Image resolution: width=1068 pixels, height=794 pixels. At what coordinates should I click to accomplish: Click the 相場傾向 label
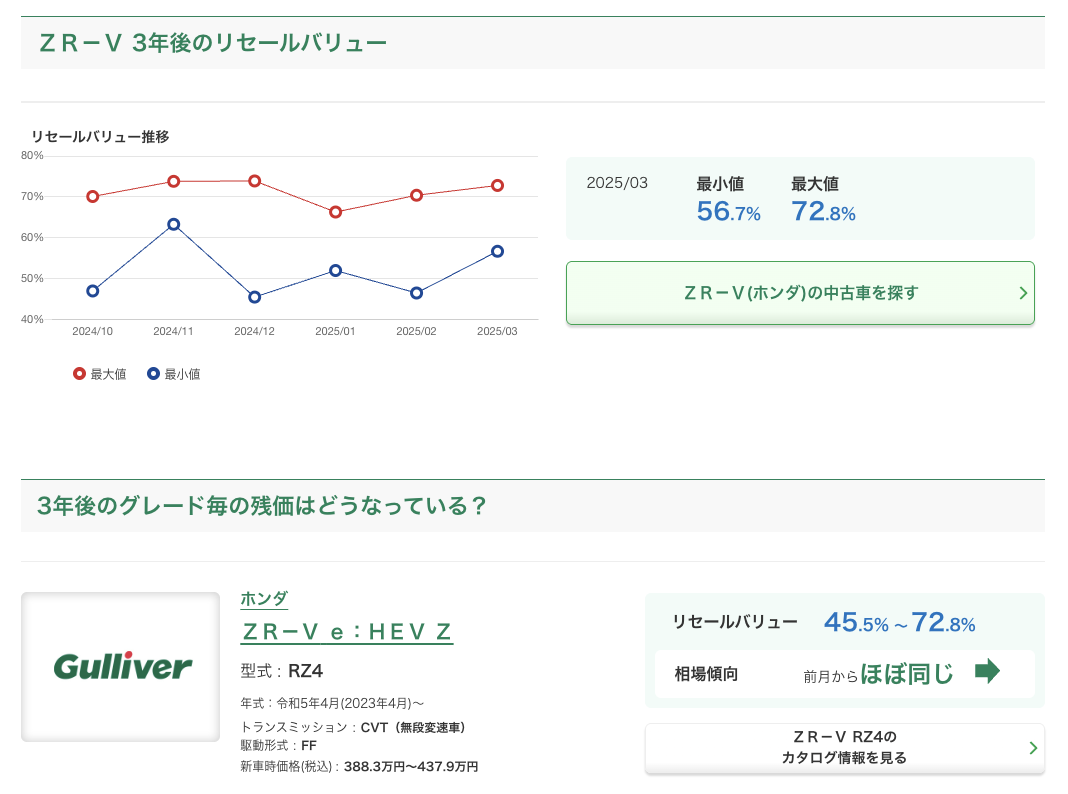pos(706,674)
